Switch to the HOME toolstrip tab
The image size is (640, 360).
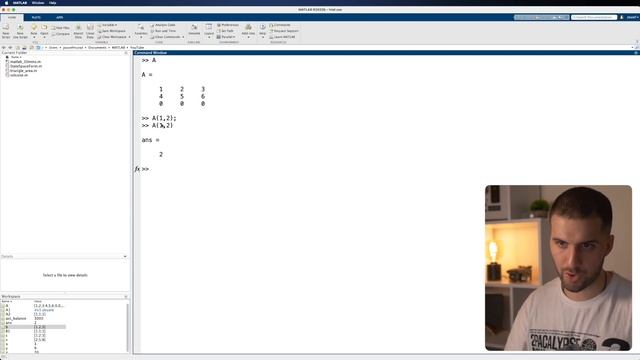pos(12,18)
